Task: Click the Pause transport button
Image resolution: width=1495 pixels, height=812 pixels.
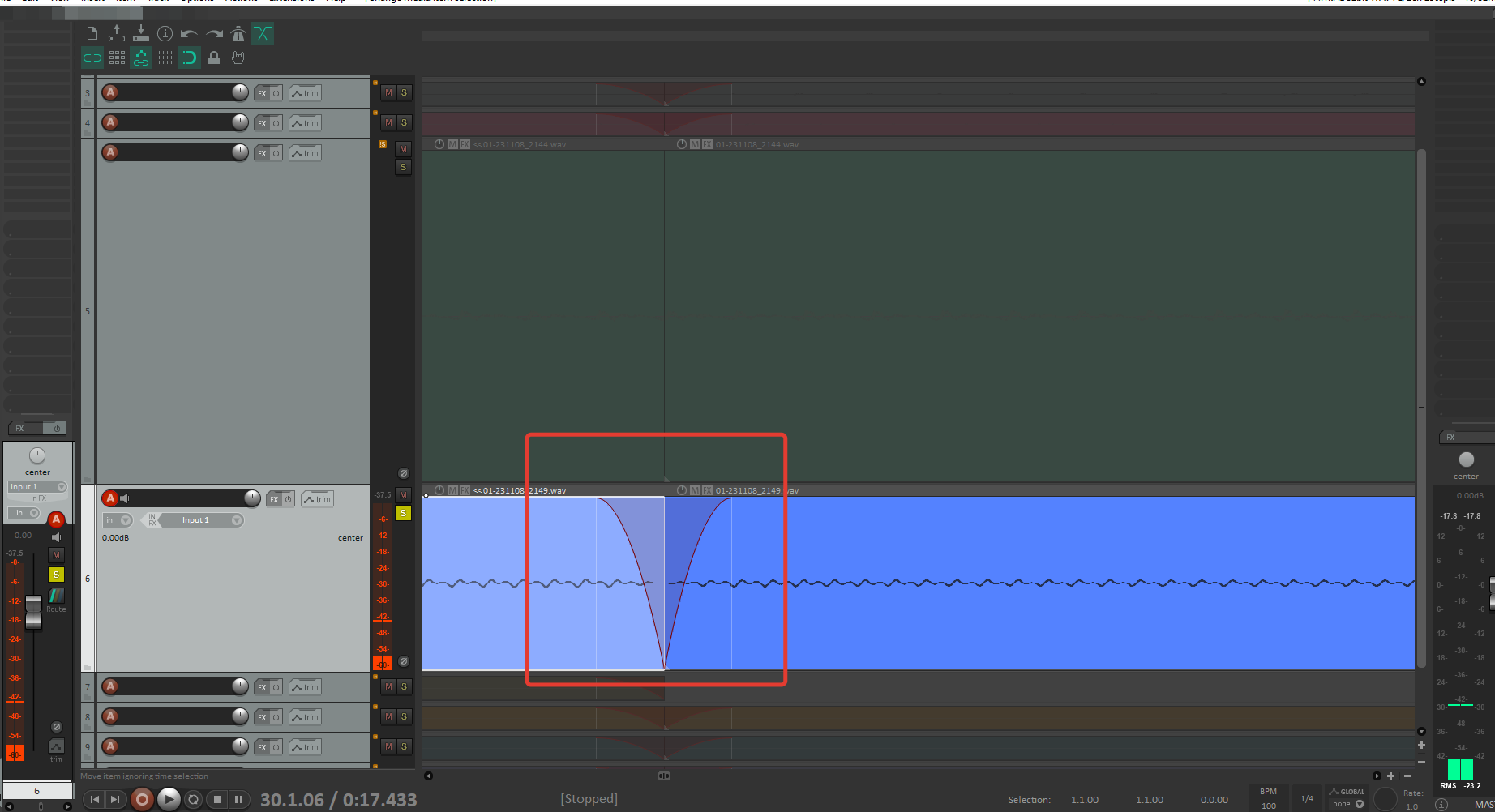Action: 238,800
